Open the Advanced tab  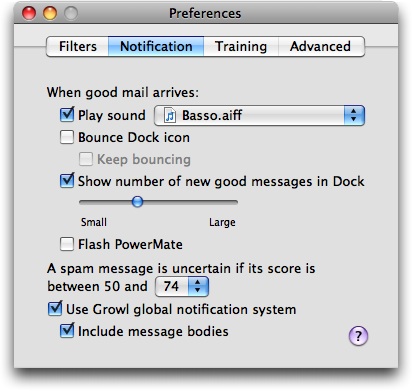point(321,46)
